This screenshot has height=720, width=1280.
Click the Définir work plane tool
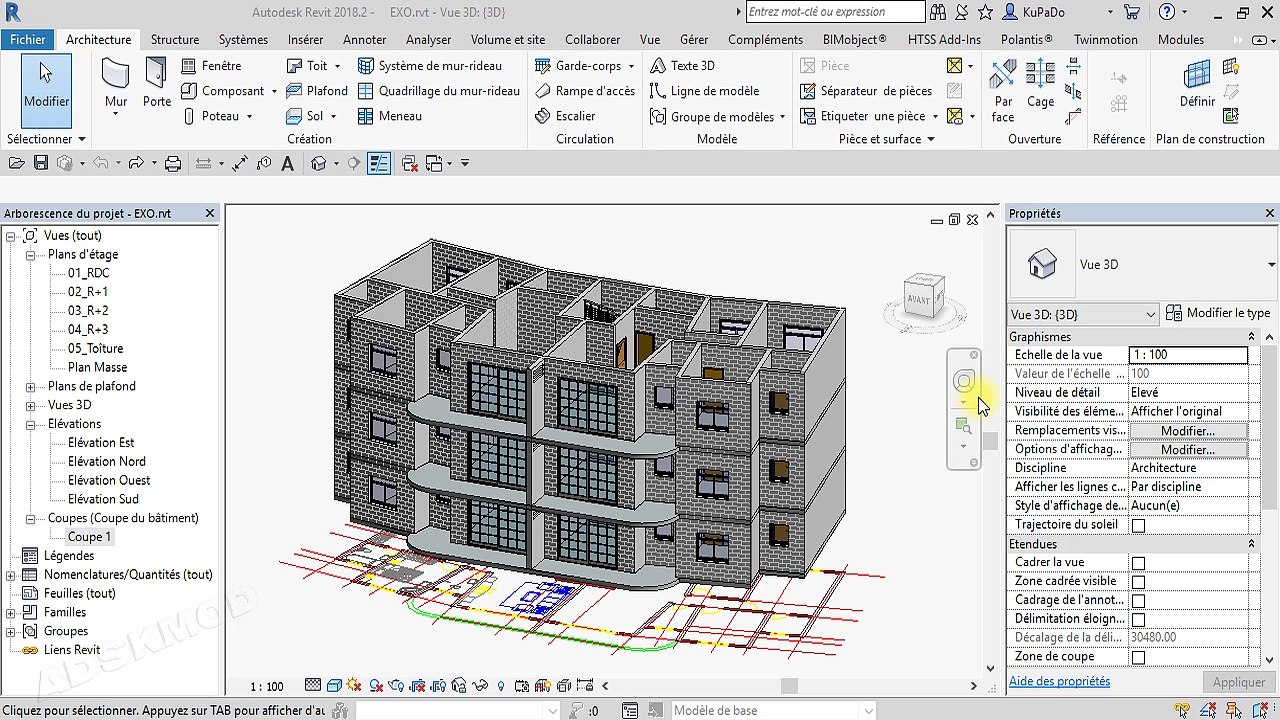click(1197, 85)
